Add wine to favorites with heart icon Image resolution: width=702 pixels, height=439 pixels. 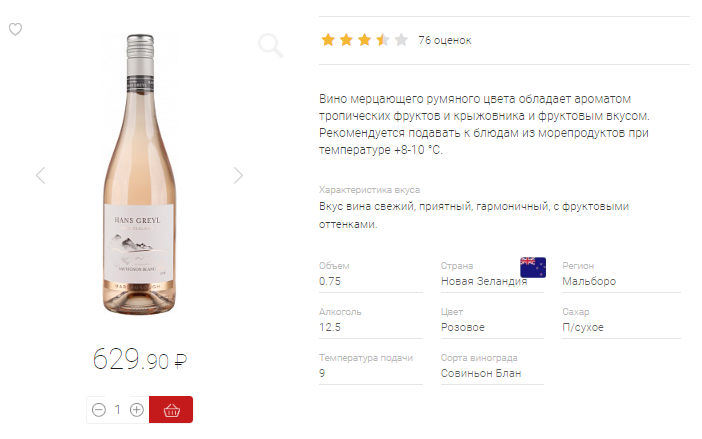click(x=15, y=30)
